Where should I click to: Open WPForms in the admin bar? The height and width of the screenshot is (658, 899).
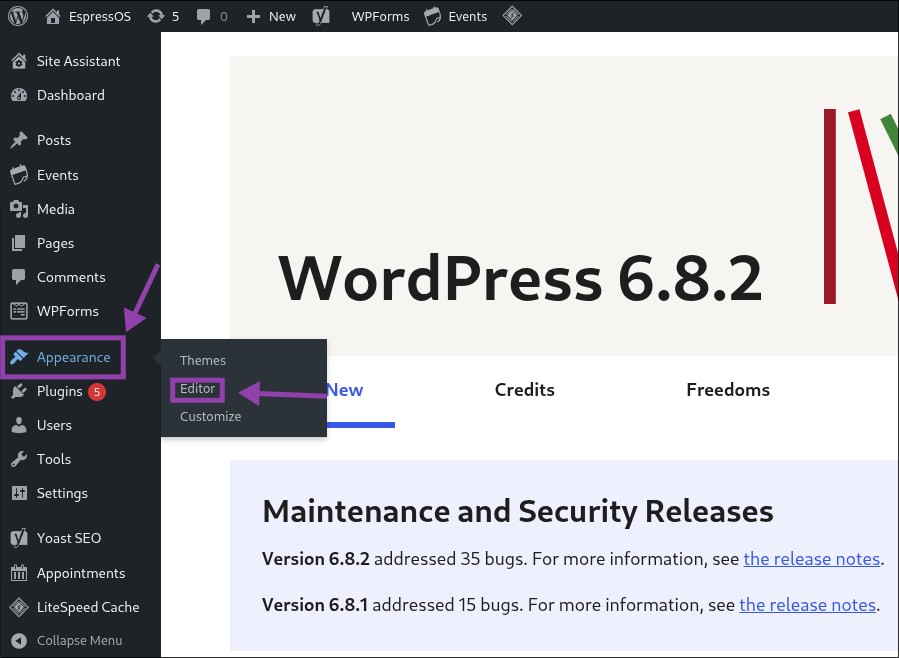[x=380, y=17]
